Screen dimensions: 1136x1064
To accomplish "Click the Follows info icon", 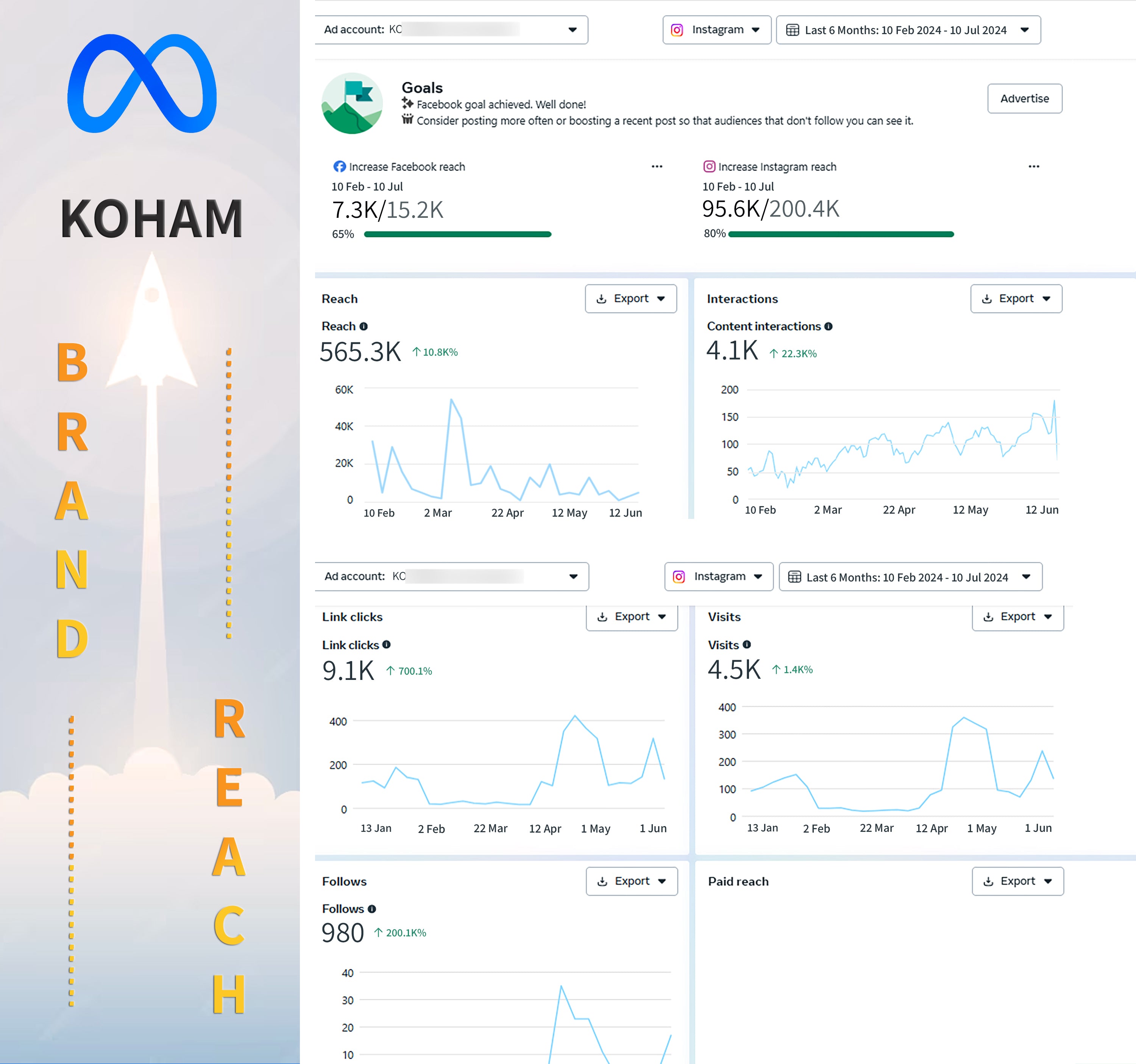I will (x=372, y=908).
